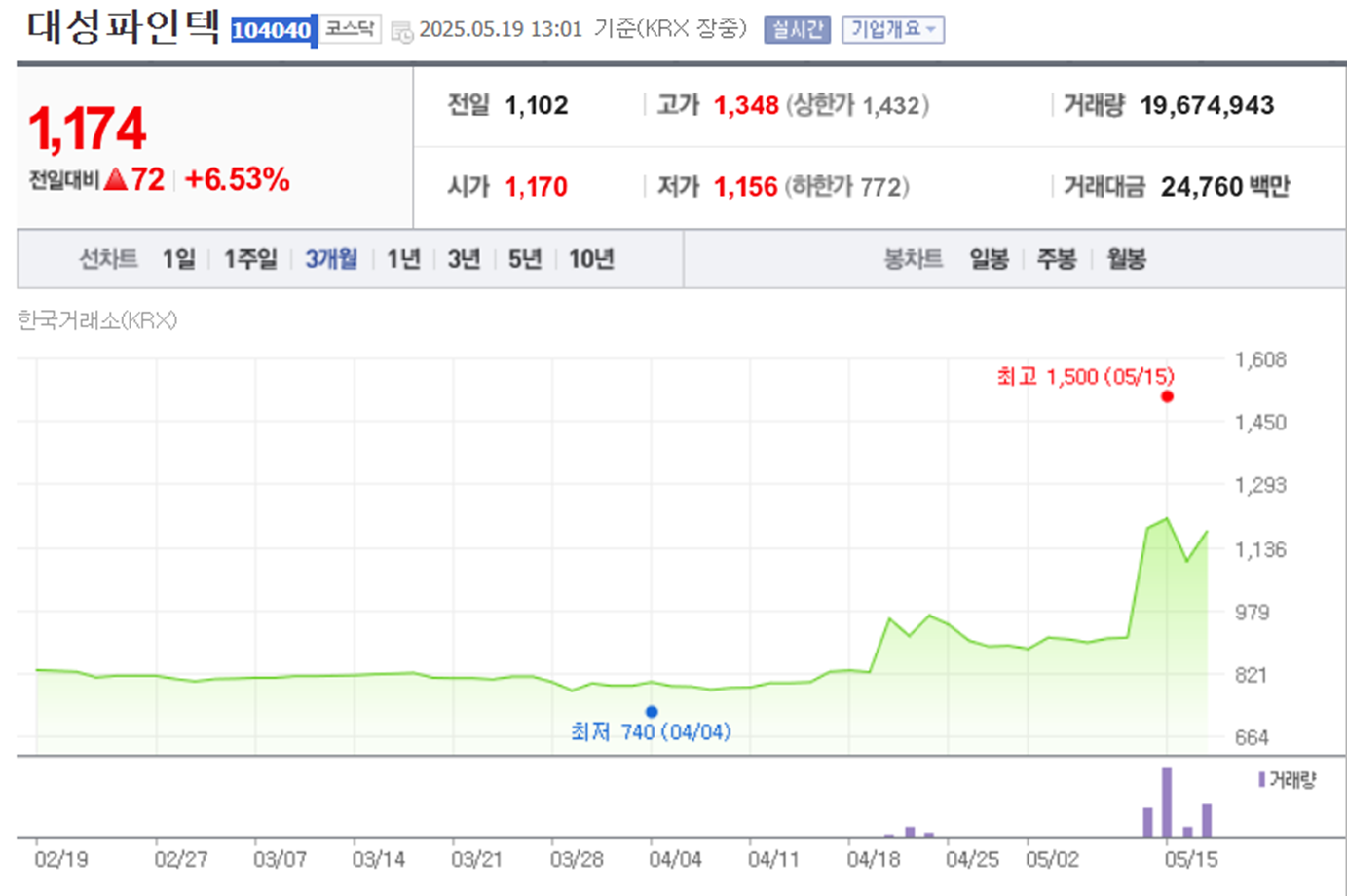Click the 선차트 label
1347x896 pixels.
tap(108, 259)
